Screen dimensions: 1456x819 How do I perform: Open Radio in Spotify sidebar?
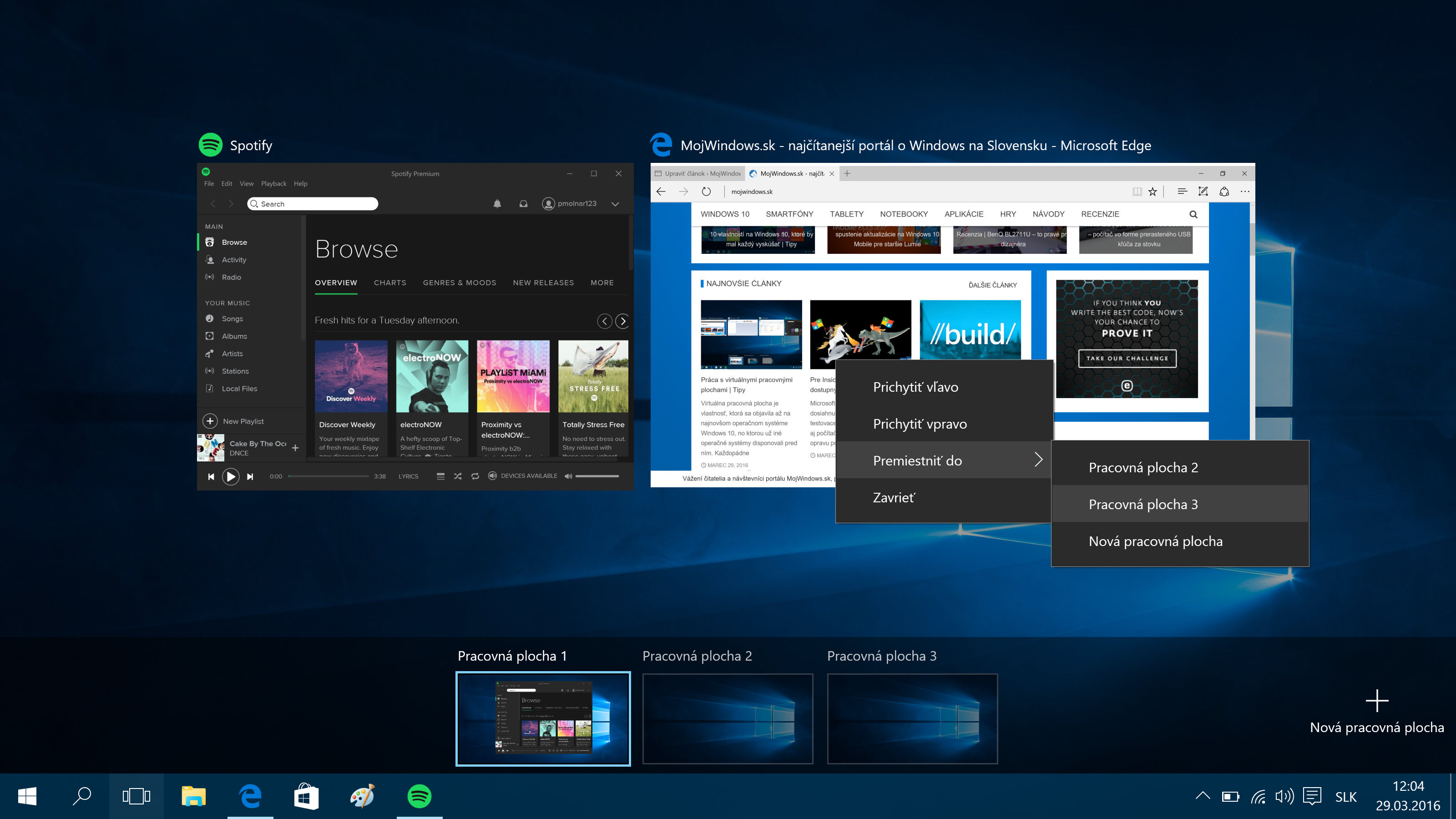[223, 277]
